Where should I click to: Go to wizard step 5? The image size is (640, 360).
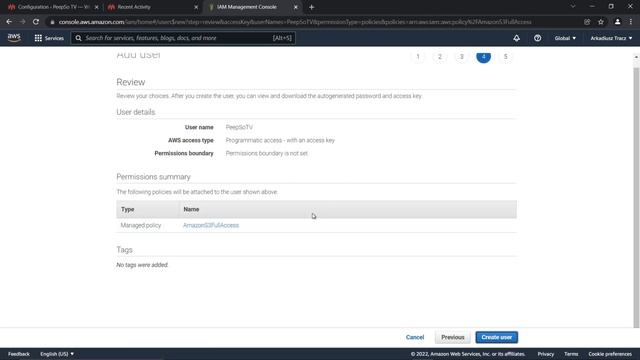point(505,56)
